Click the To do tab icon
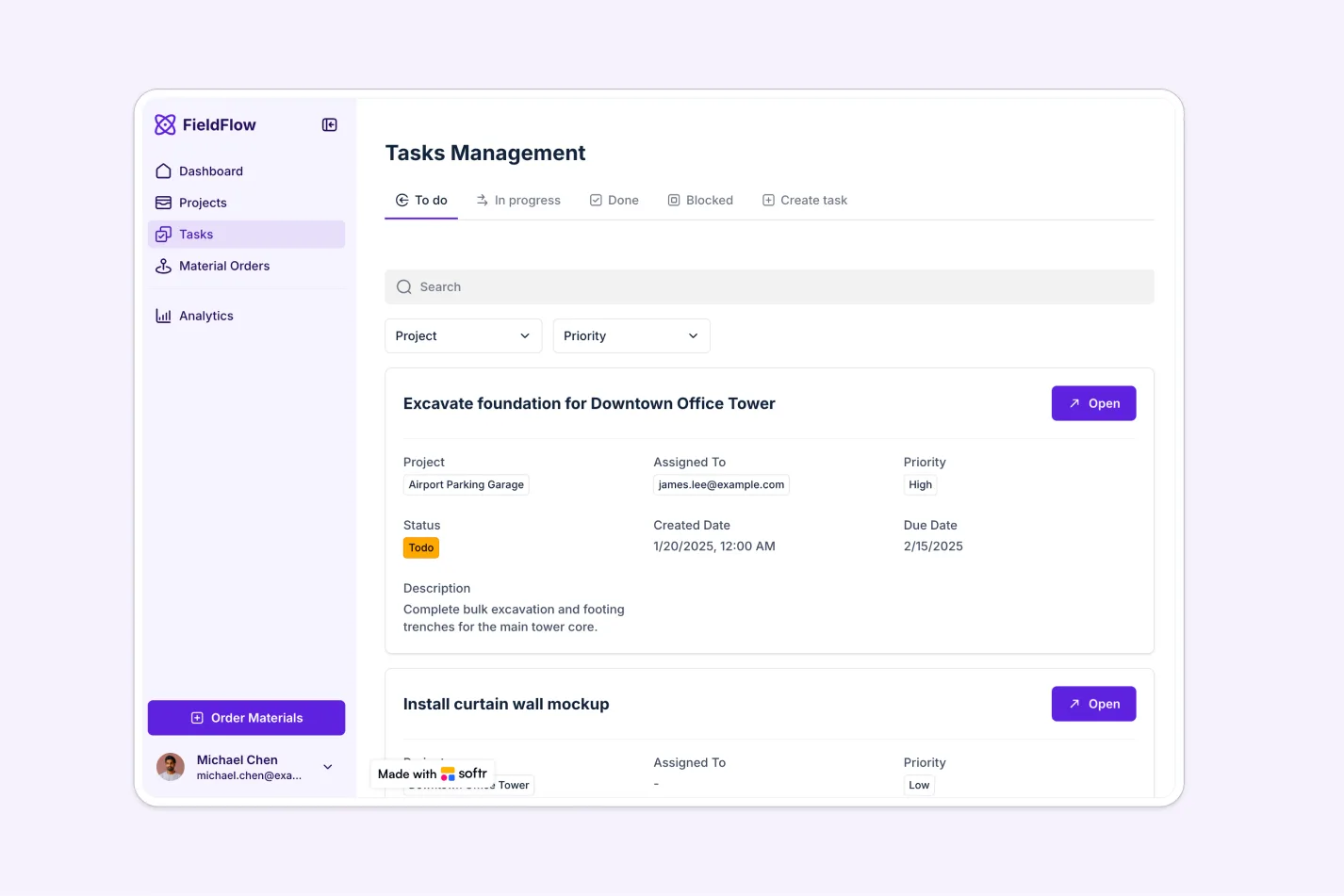This screenshot has height=896, width=1344. pos(402,200)
